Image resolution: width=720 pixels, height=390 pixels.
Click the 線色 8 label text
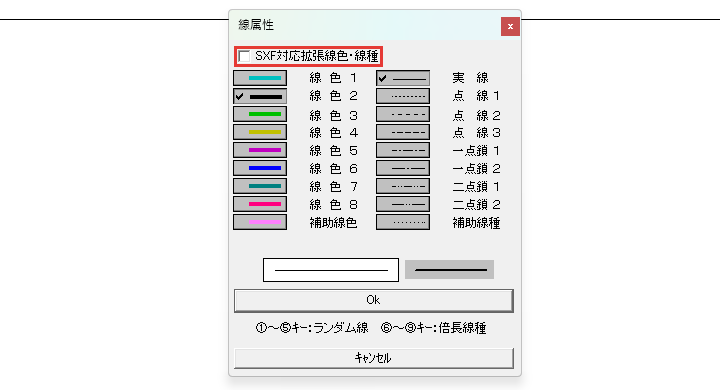tap(333, 204)
